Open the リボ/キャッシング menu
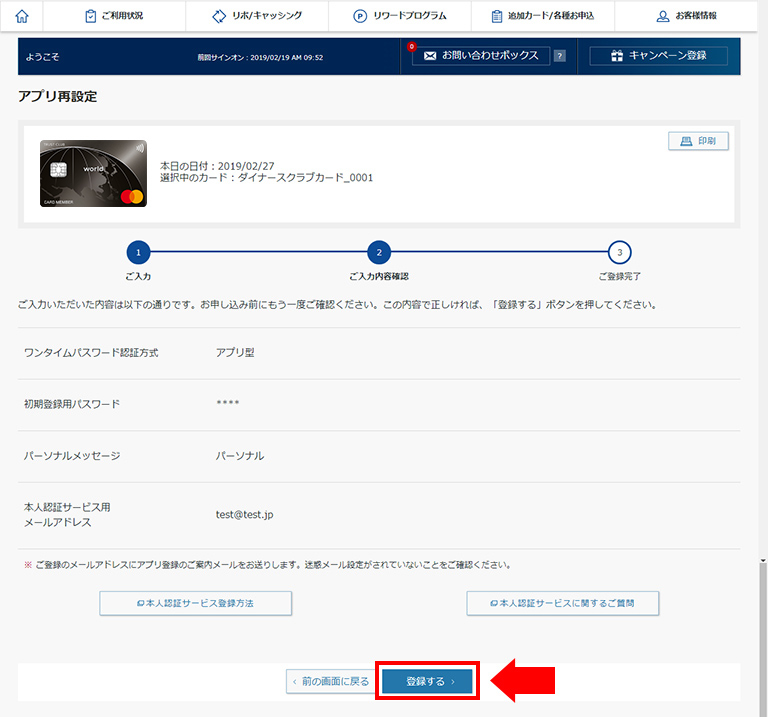The height and width of the screenshot is (717, 768). coord(257,16)
